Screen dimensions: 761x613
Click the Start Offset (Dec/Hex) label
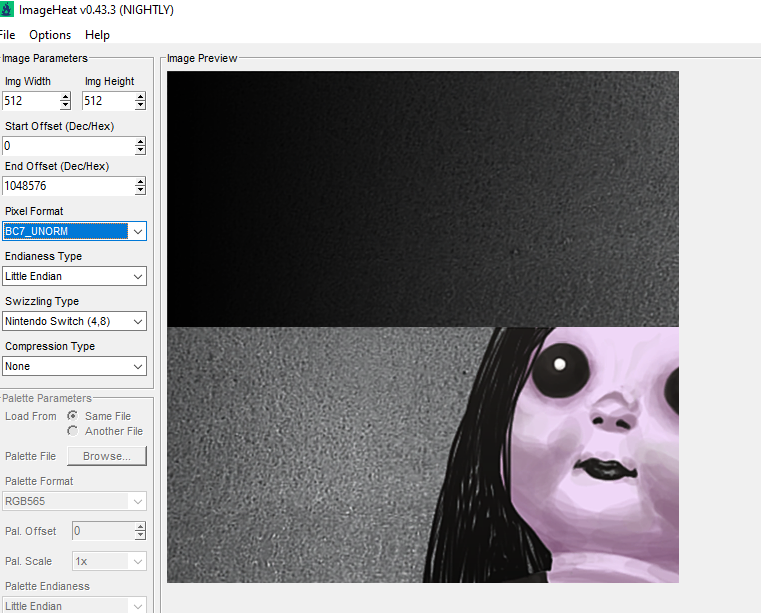(60, 126)
